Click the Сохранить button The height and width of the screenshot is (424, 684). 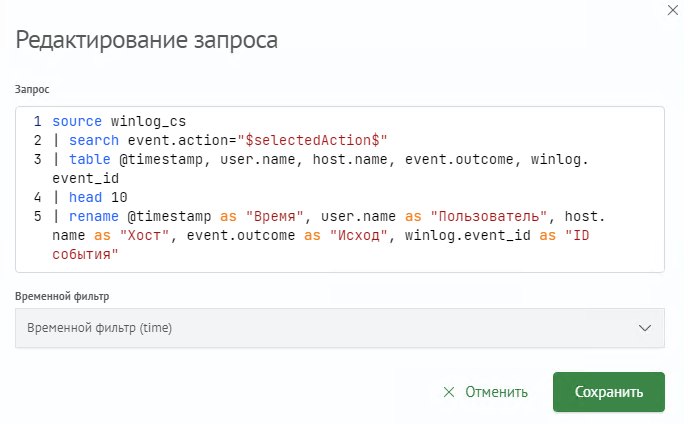[x=609, y=392]
